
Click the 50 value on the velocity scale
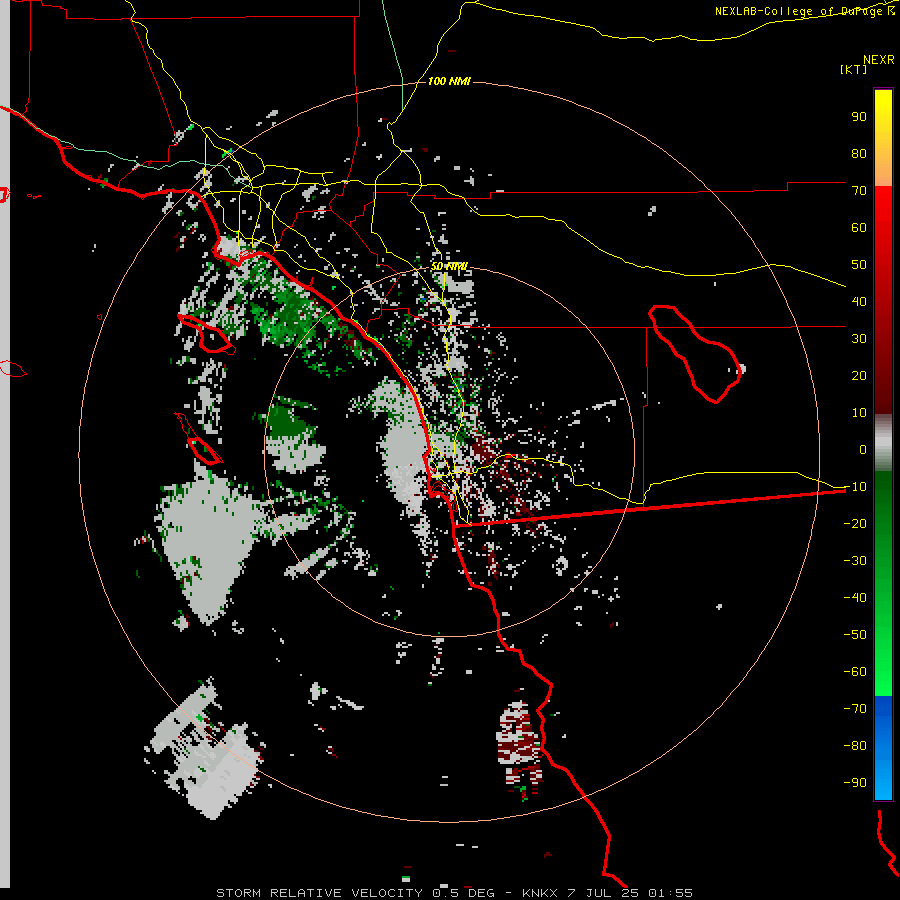point(859,265)
